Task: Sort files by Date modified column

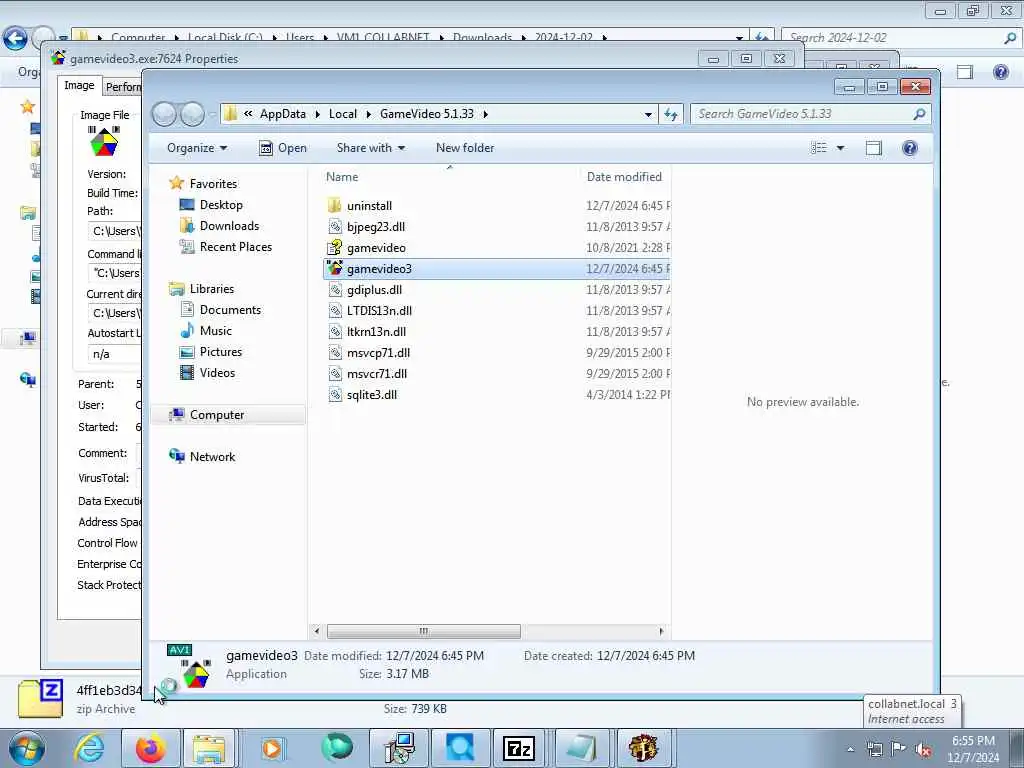Action: click(624, 177)
